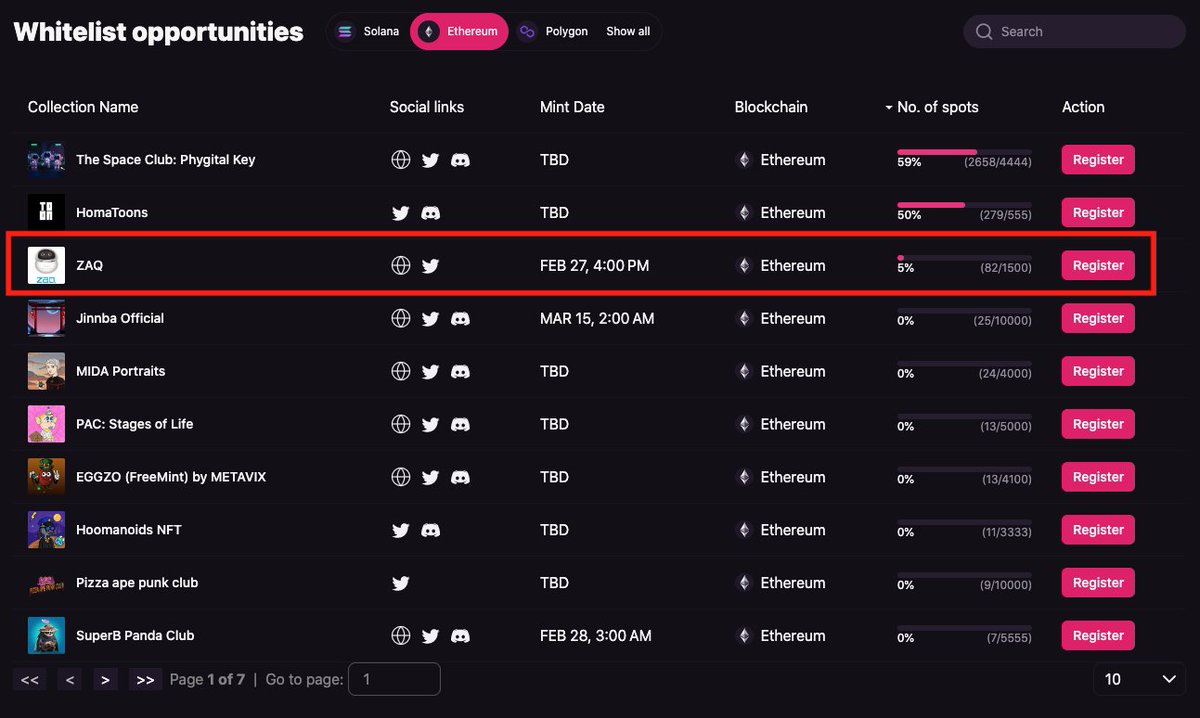Click The Space Club 59% progress bar

click(x=964, y=152)
